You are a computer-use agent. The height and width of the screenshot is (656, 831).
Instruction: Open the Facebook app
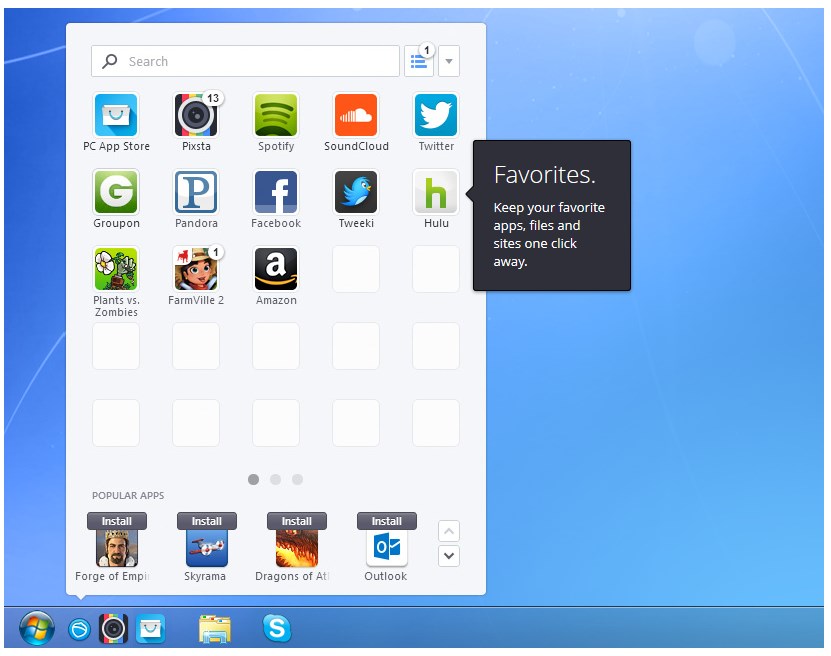[276, 192]
